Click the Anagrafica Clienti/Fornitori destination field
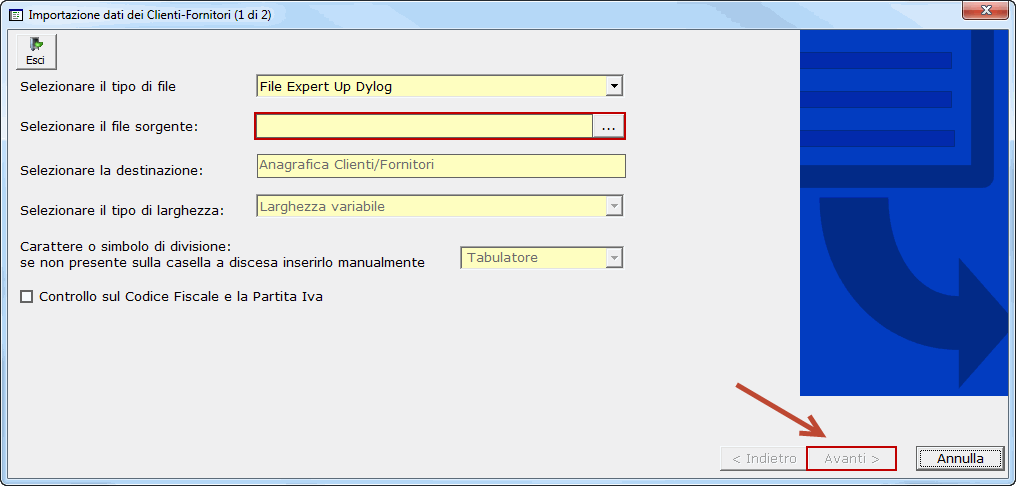The height and width of the screenshot is (486, 1016). pyautogui.click(x=441, y=166)
